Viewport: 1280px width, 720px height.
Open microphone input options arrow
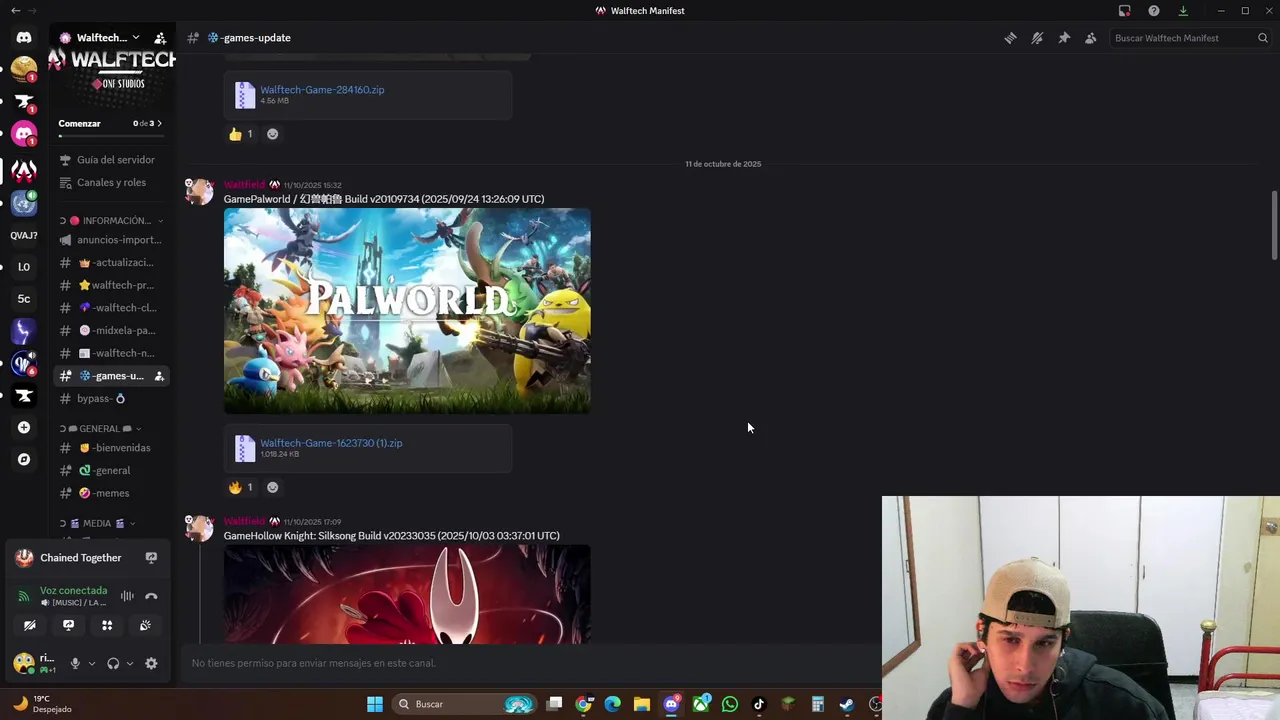click(x=92, y=663)
